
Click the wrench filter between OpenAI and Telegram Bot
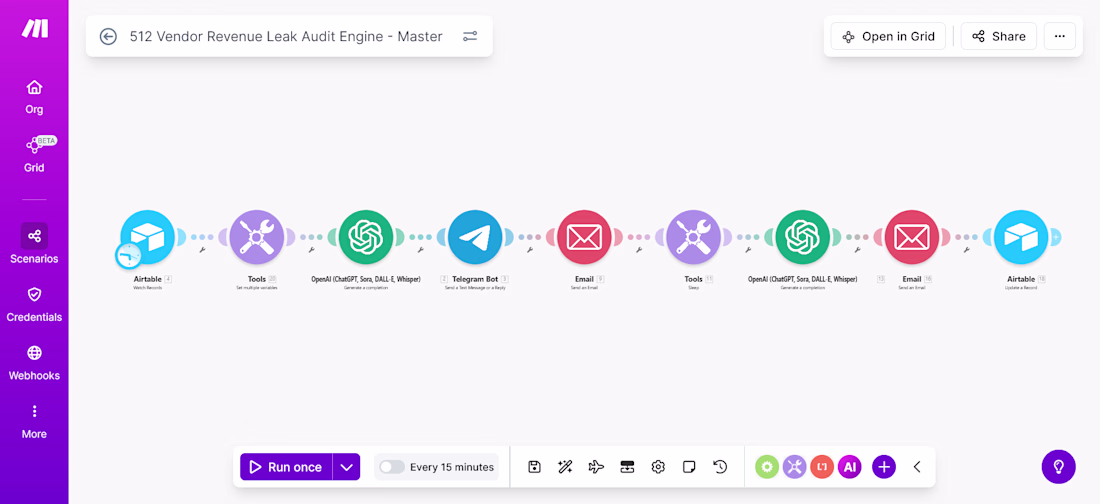420,249
